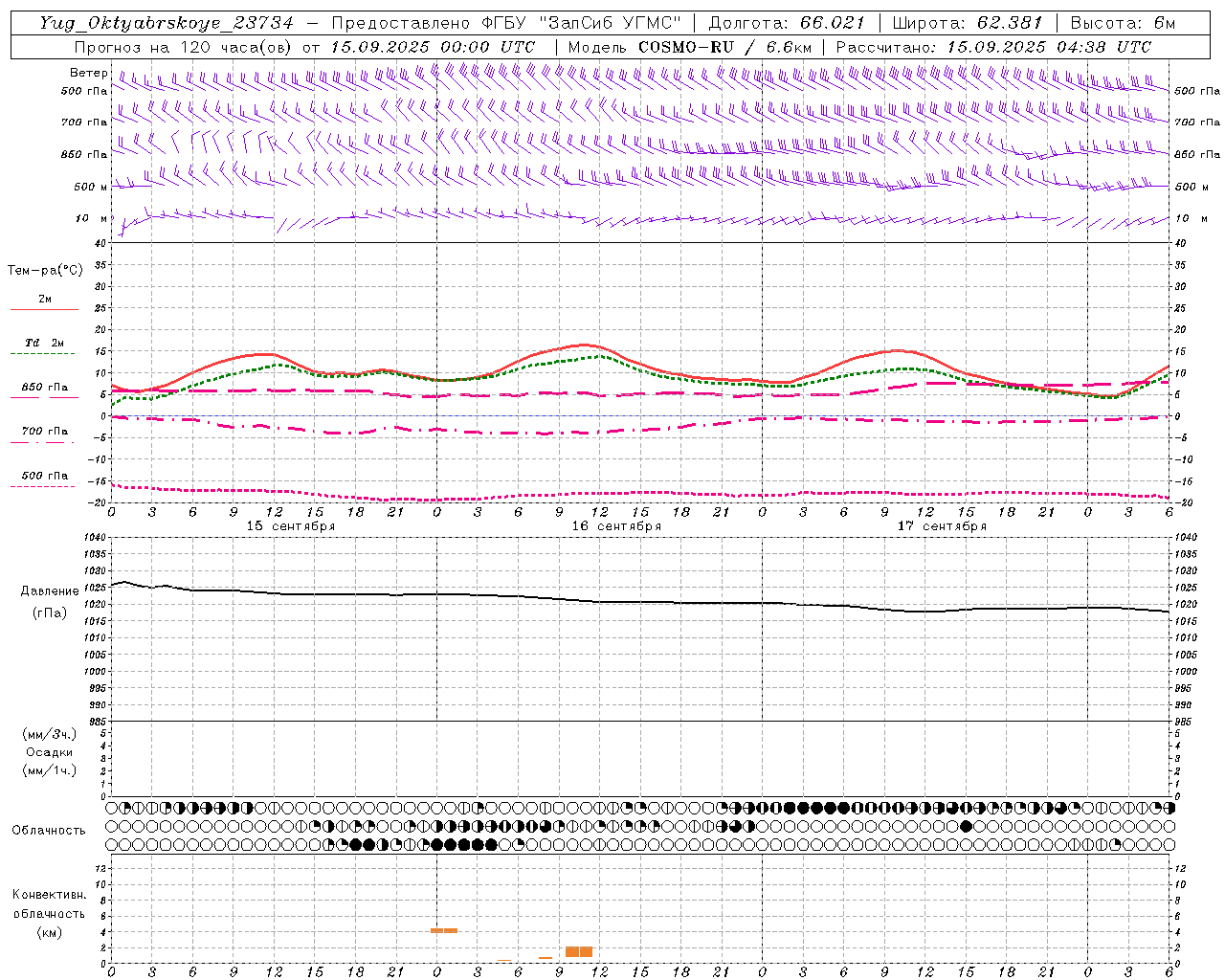Click the 'Рассчитано: 15.09.2025 04:38 UTC' timestamp
Image resolution: width=1225 pixels, height=980 pixels.
click(992, 47)
